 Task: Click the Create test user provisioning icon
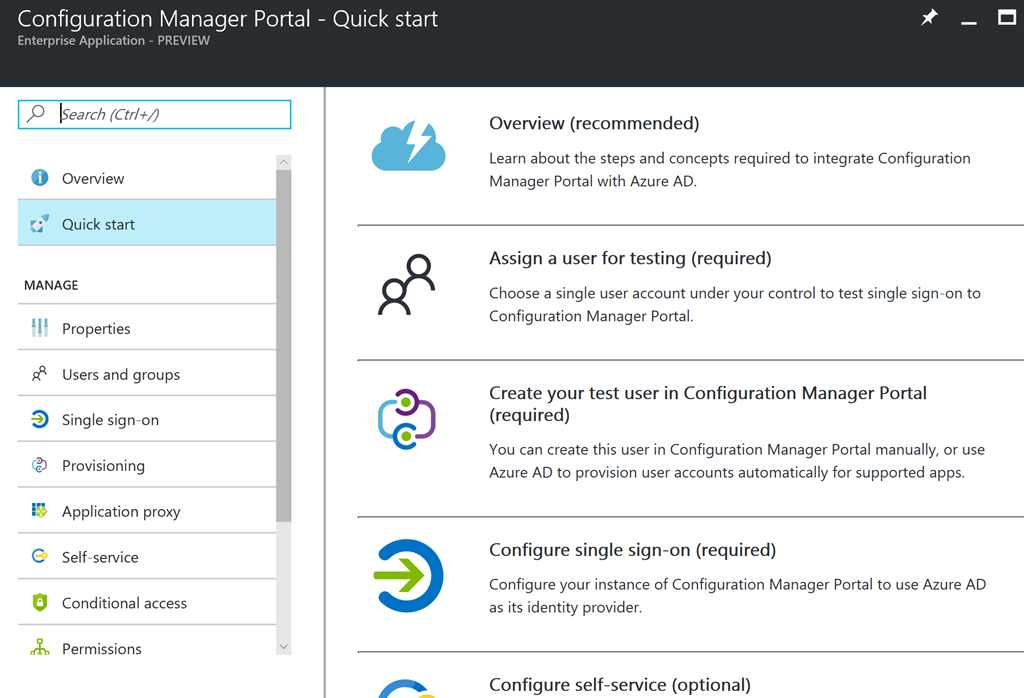[406, 419]
